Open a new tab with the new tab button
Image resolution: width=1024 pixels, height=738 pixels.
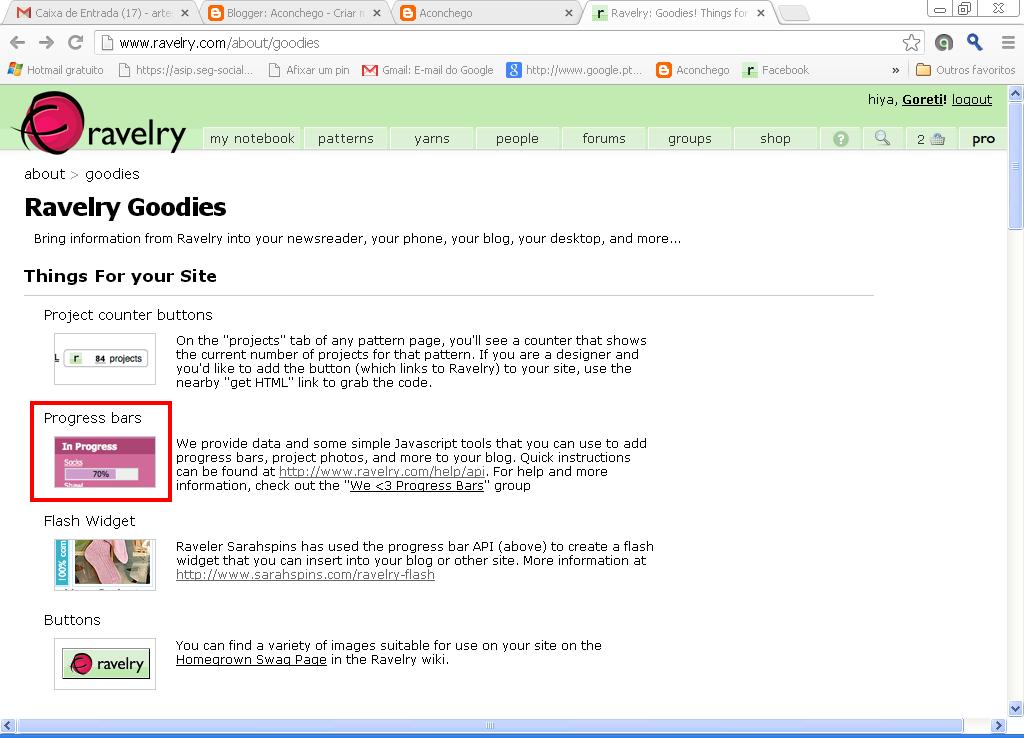coord(795,13)
